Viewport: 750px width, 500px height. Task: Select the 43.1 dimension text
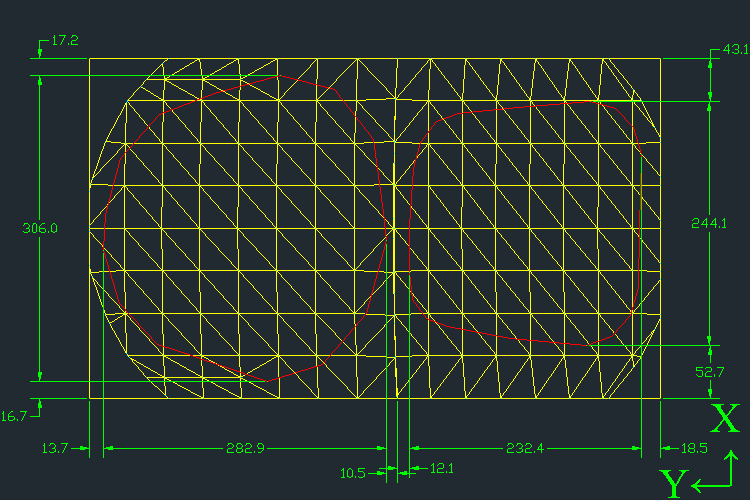(736, 49)
